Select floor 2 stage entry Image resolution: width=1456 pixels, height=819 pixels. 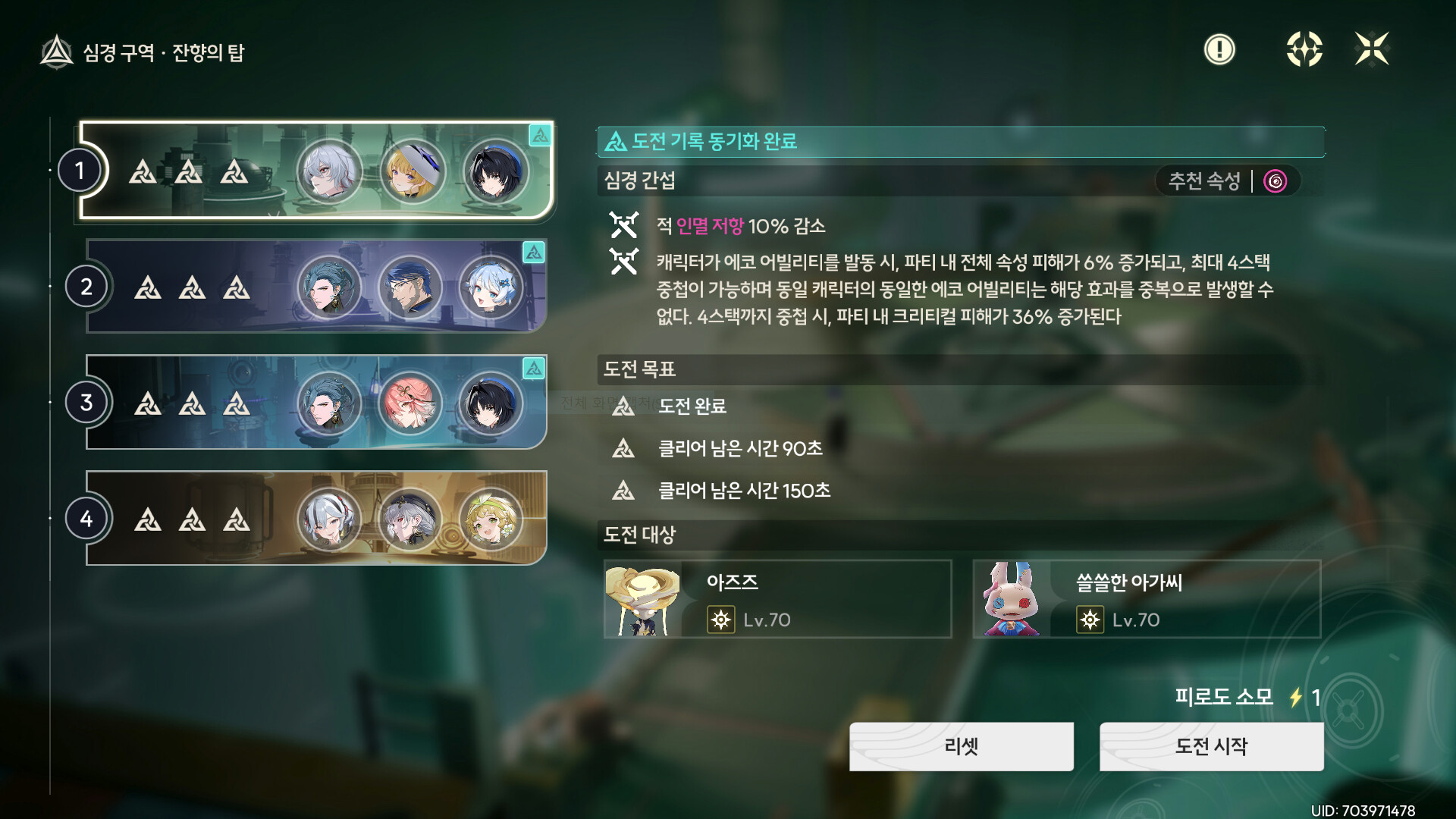click(317, 287)
